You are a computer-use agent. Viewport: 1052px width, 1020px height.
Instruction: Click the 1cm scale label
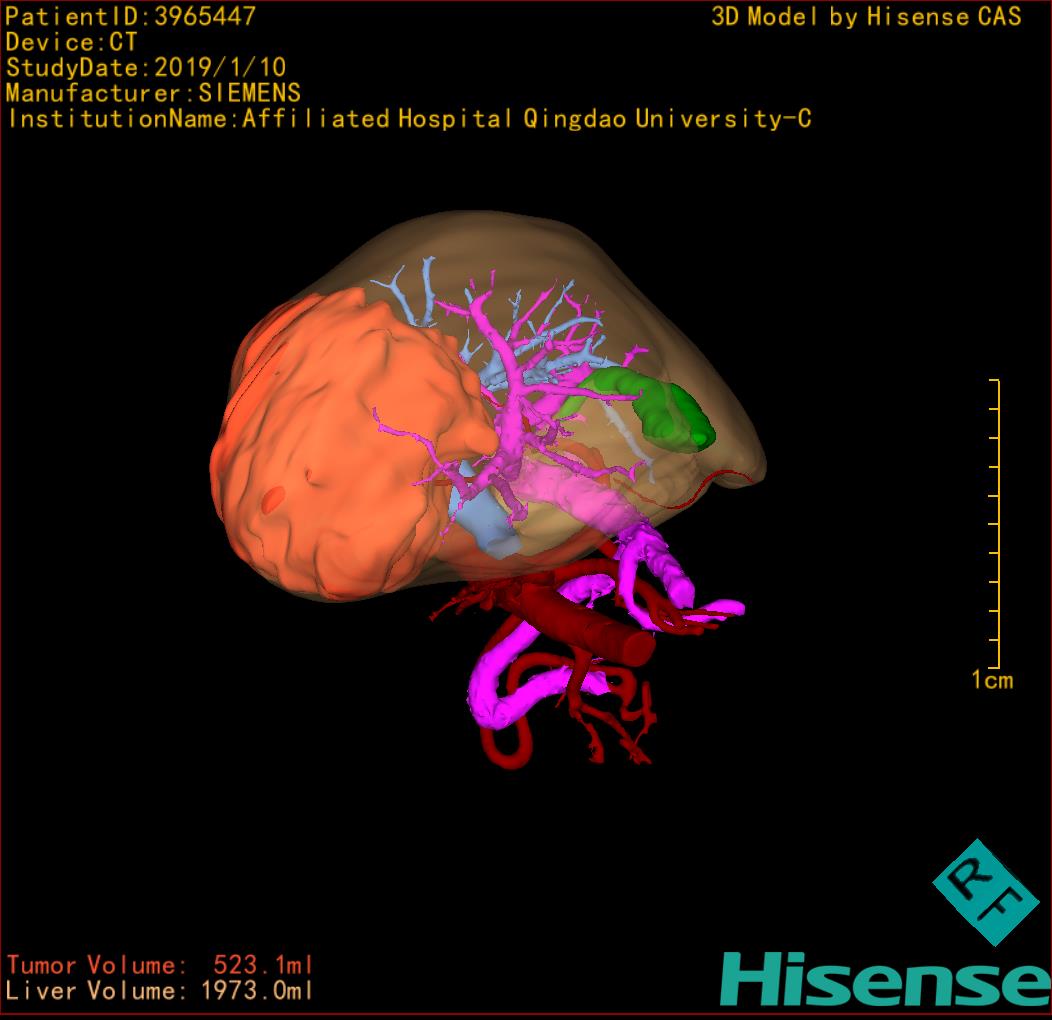(x=992, y=681)
